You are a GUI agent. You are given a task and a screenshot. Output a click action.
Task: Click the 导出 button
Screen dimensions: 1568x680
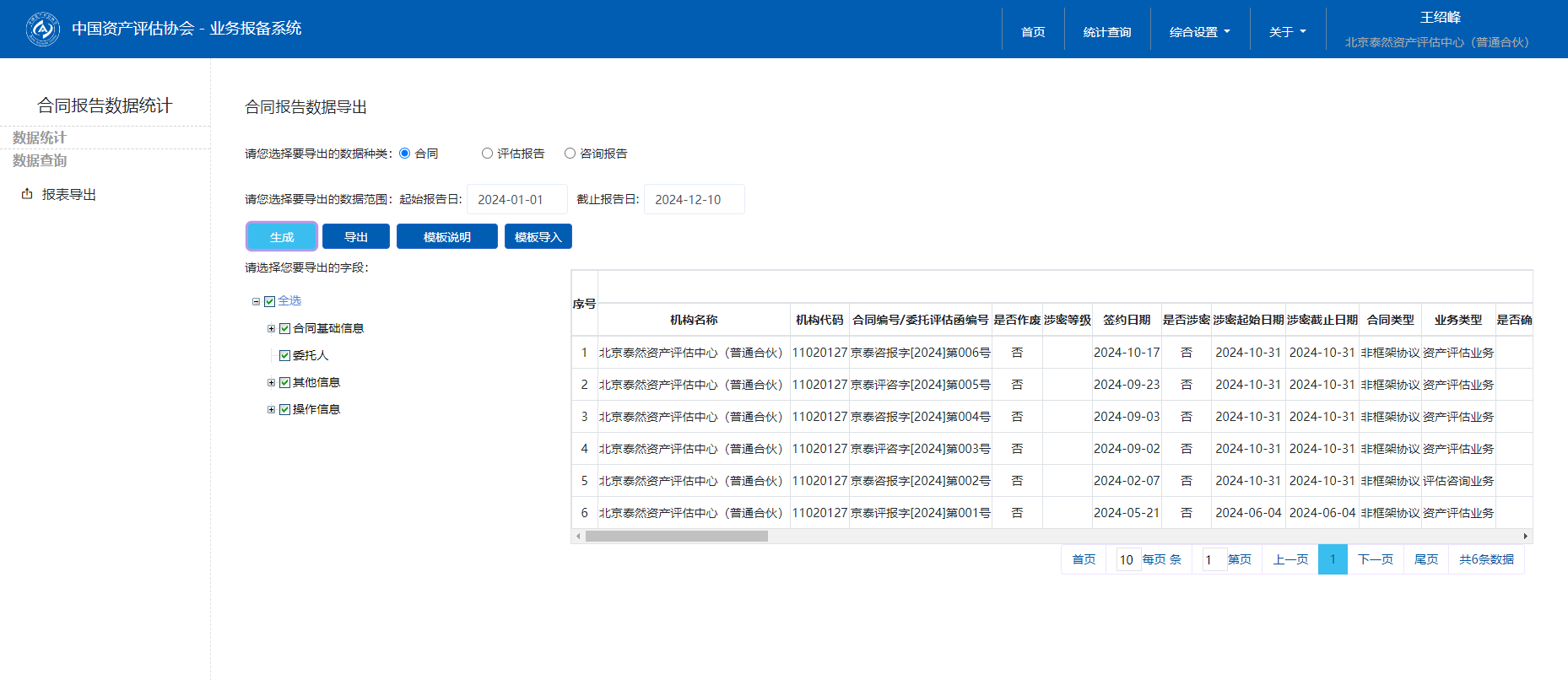click(x=355, y=237)
